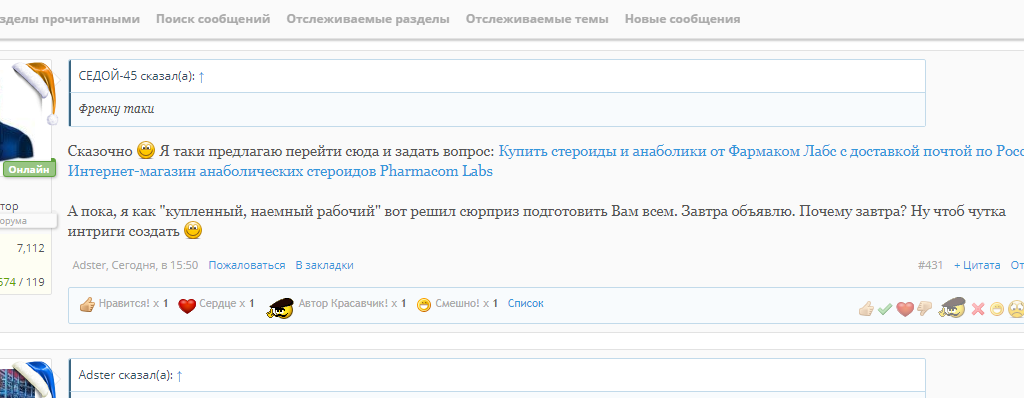Jump to Adster quoted post arrow

pyautogui.click(x=180, y=376)
